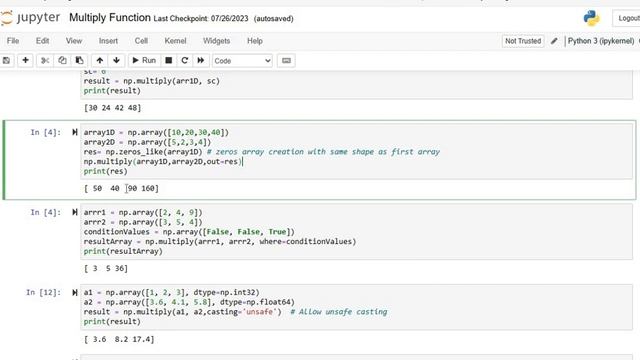Open the Kernel menu
640x360 pixels.
pyautogui.click(x=175, y=41)
